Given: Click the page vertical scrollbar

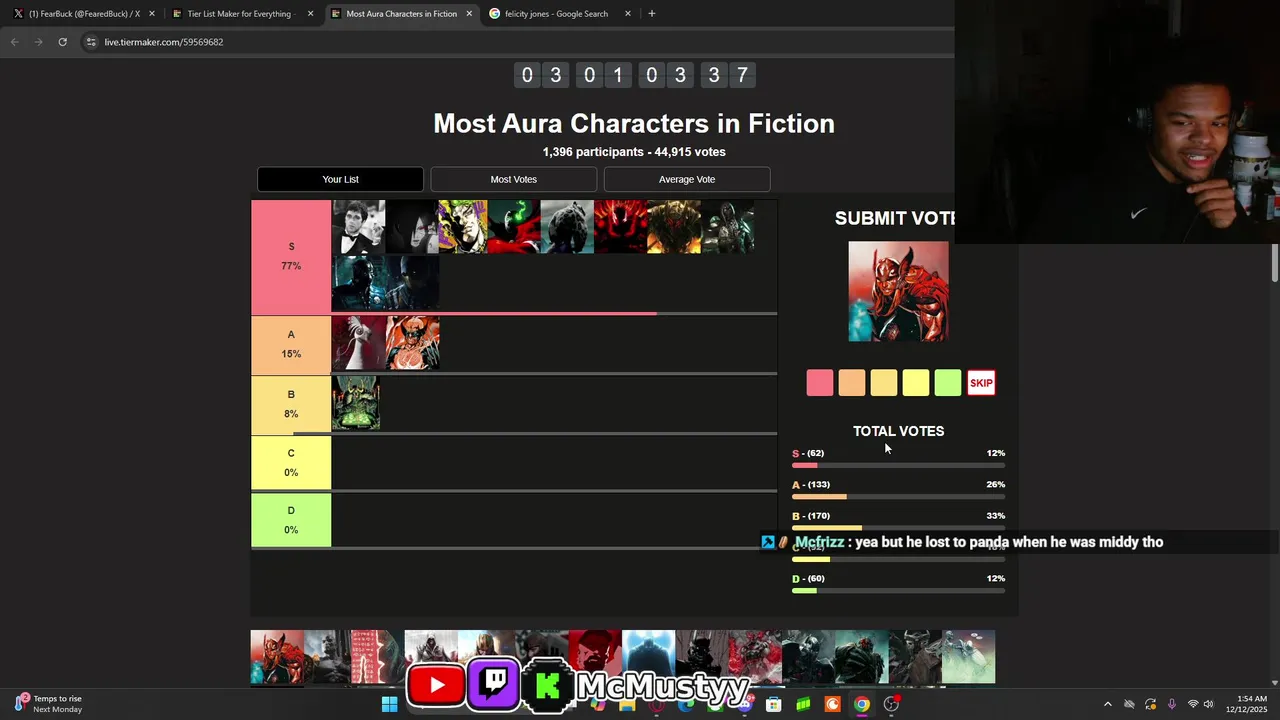Looking at the screenshot, I should tap(1274, 261).
